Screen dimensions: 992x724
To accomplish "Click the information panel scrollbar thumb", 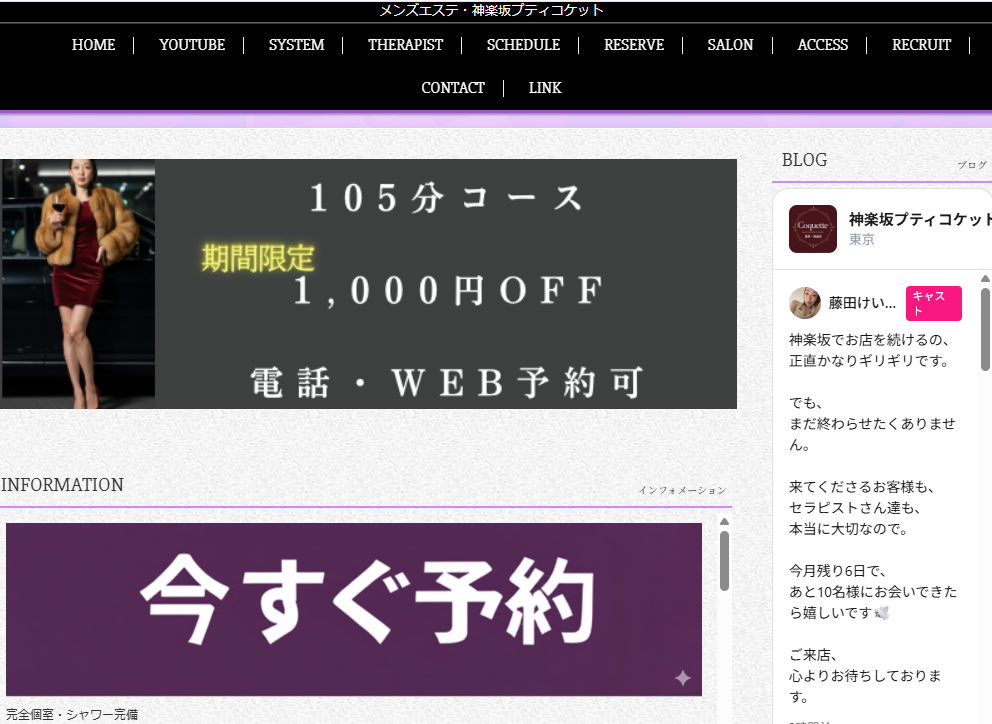I will point(724,561).
